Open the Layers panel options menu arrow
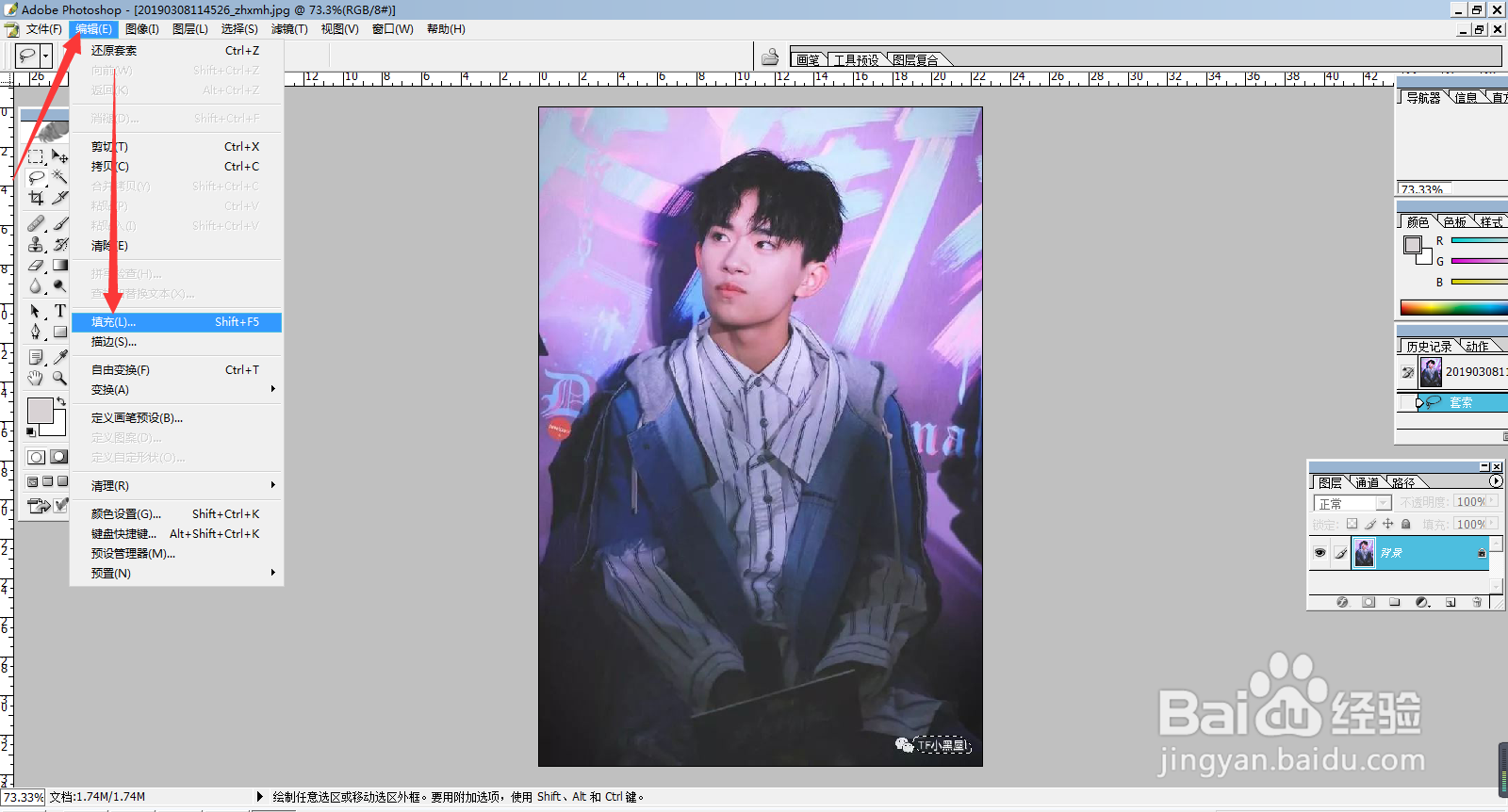This screenshot has height=812, width=1508. (x=1495, y=481)
